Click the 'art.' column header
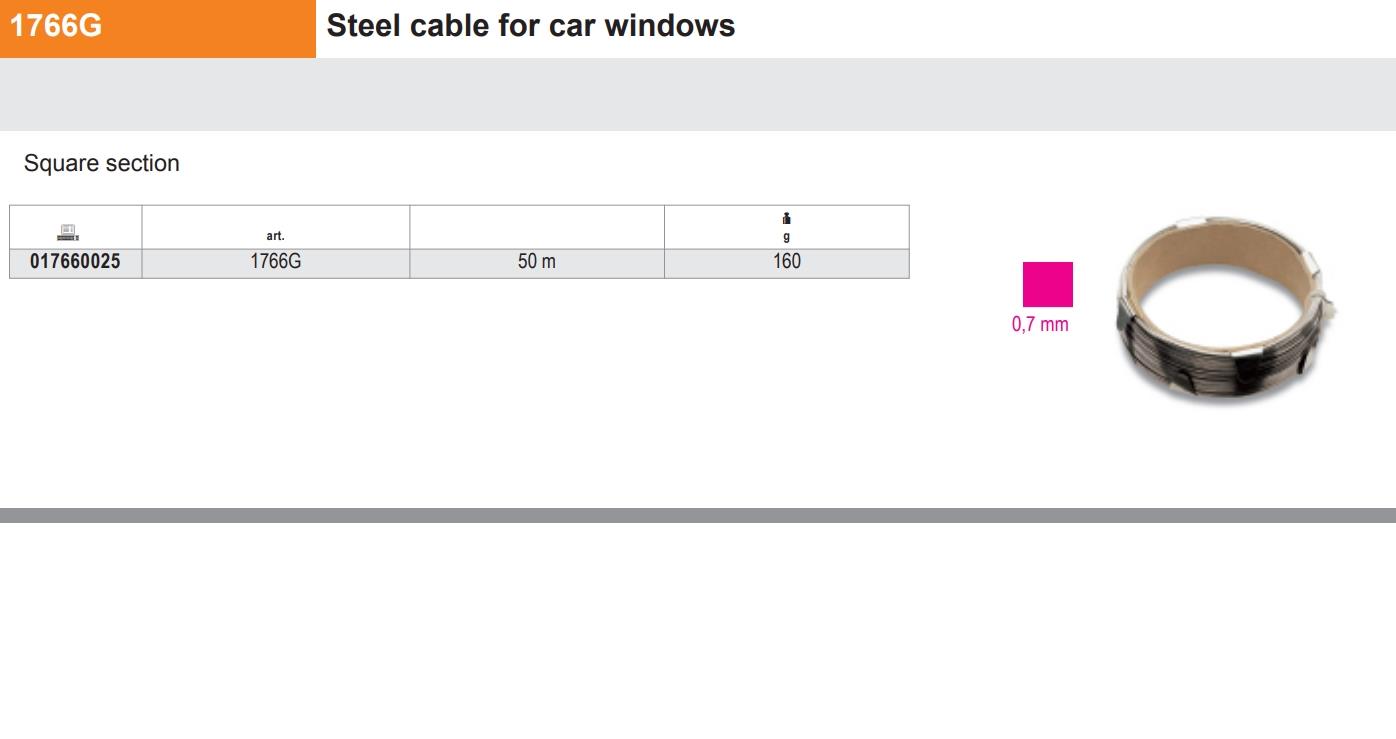Image resolution: width=1396 pixels, height=739 pixels. [x=275, y=236]
